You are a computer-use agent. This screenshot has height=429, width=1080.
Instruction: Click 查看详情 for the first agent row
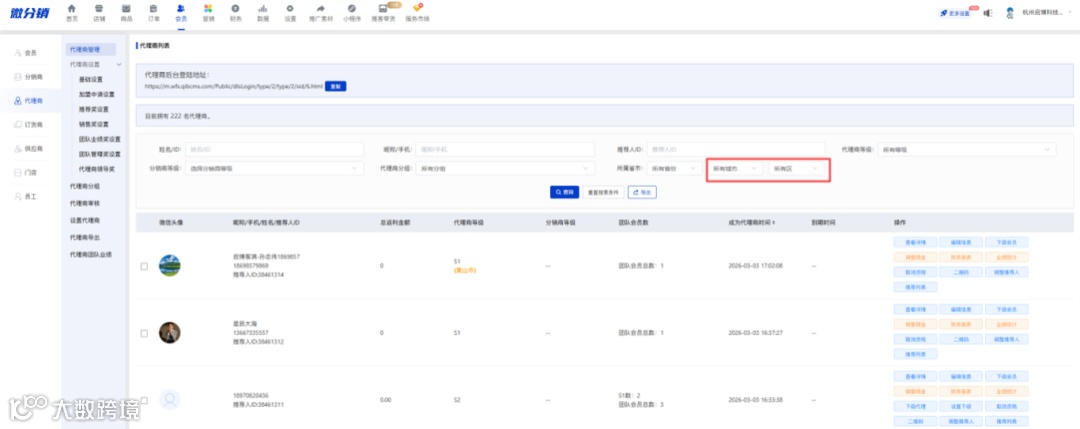coord(915,242)
